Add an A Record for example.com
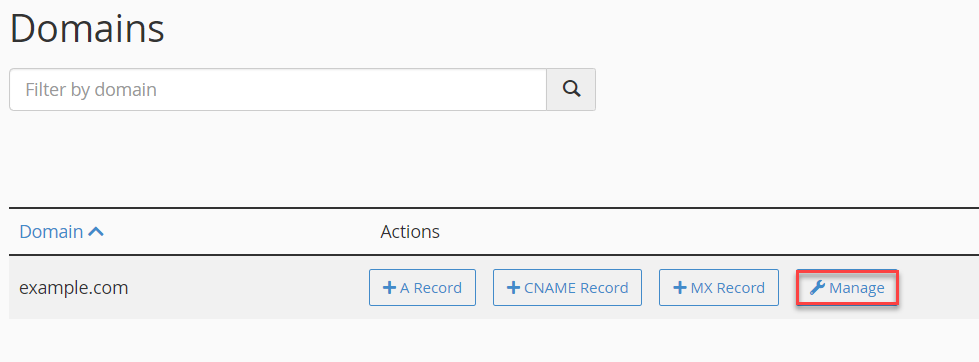The height and width of the screenshot is (362, 979). point(422,288)
